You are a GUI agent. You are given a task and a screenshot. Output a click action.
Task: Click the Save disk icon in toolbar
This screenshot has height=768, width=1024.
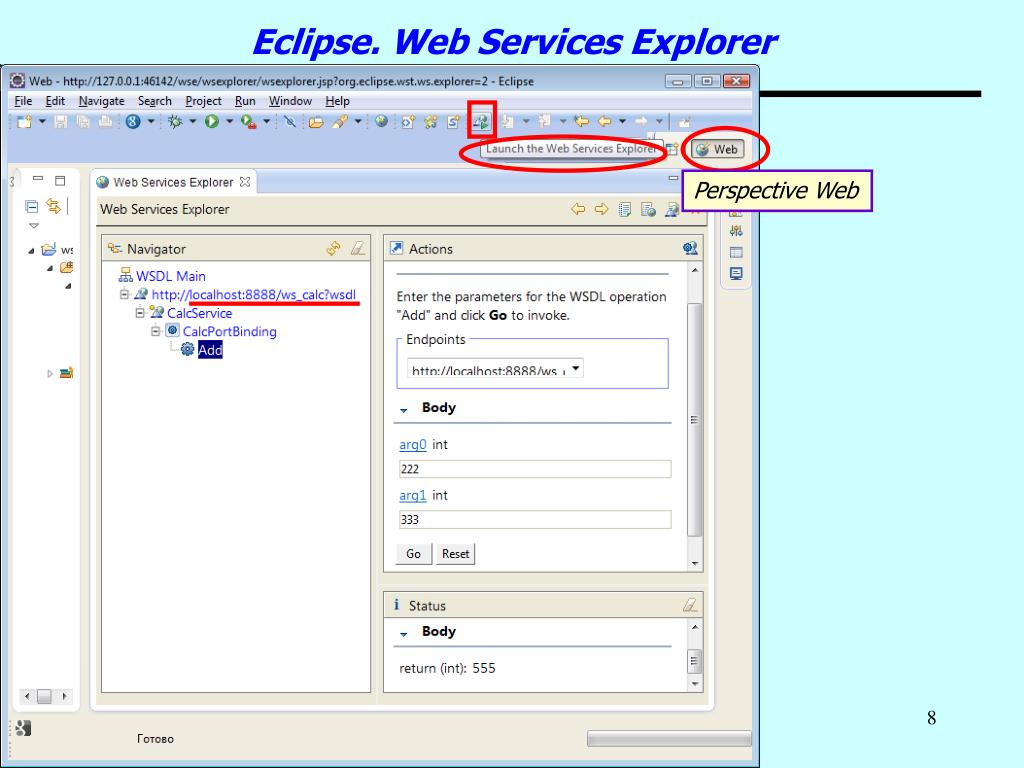coord(61,121)
